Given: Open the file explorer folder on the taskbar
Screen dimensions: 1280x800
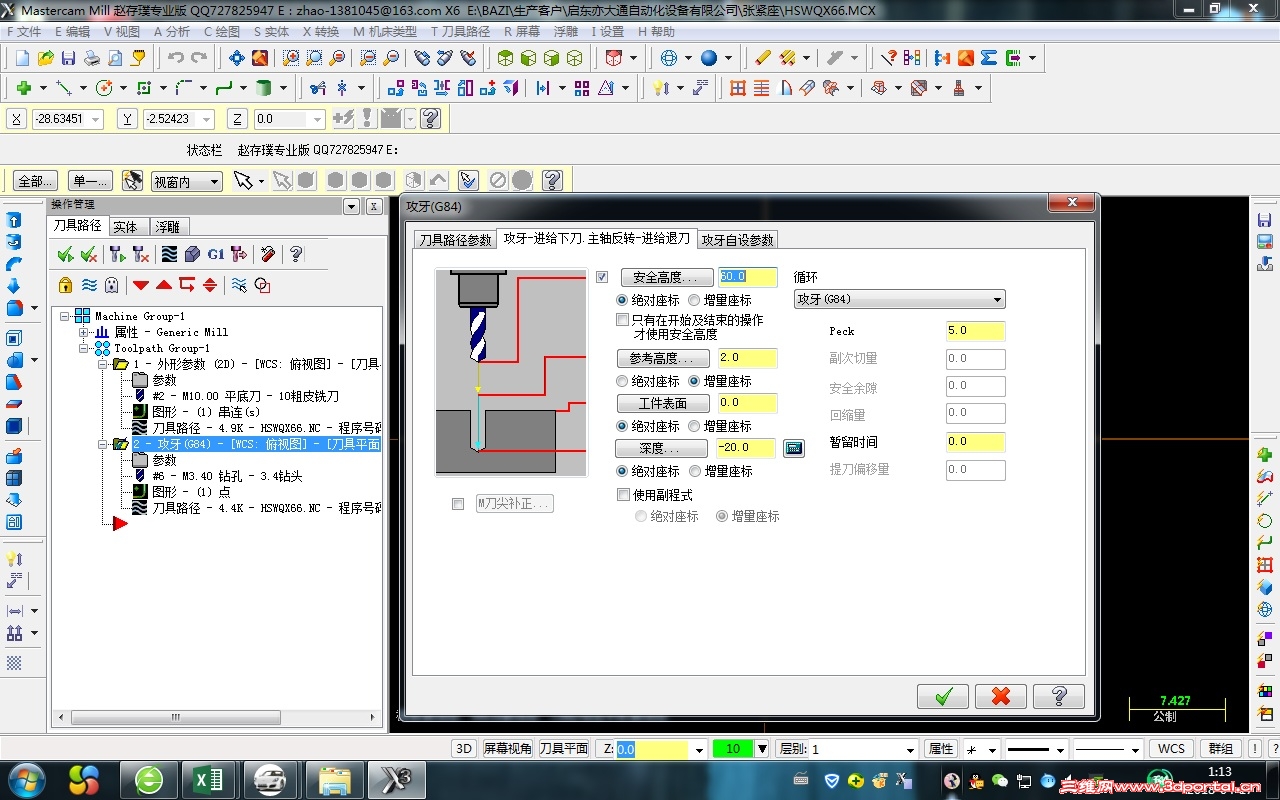Looking at the screenshot, I should [333, 779].
